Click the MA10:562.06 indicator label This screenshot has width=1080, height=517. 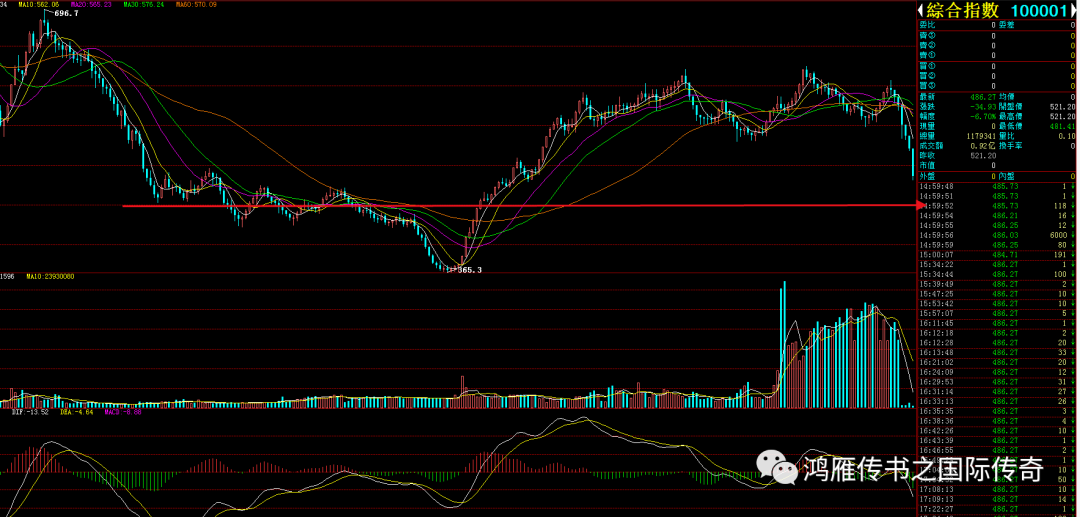[40, 4]
